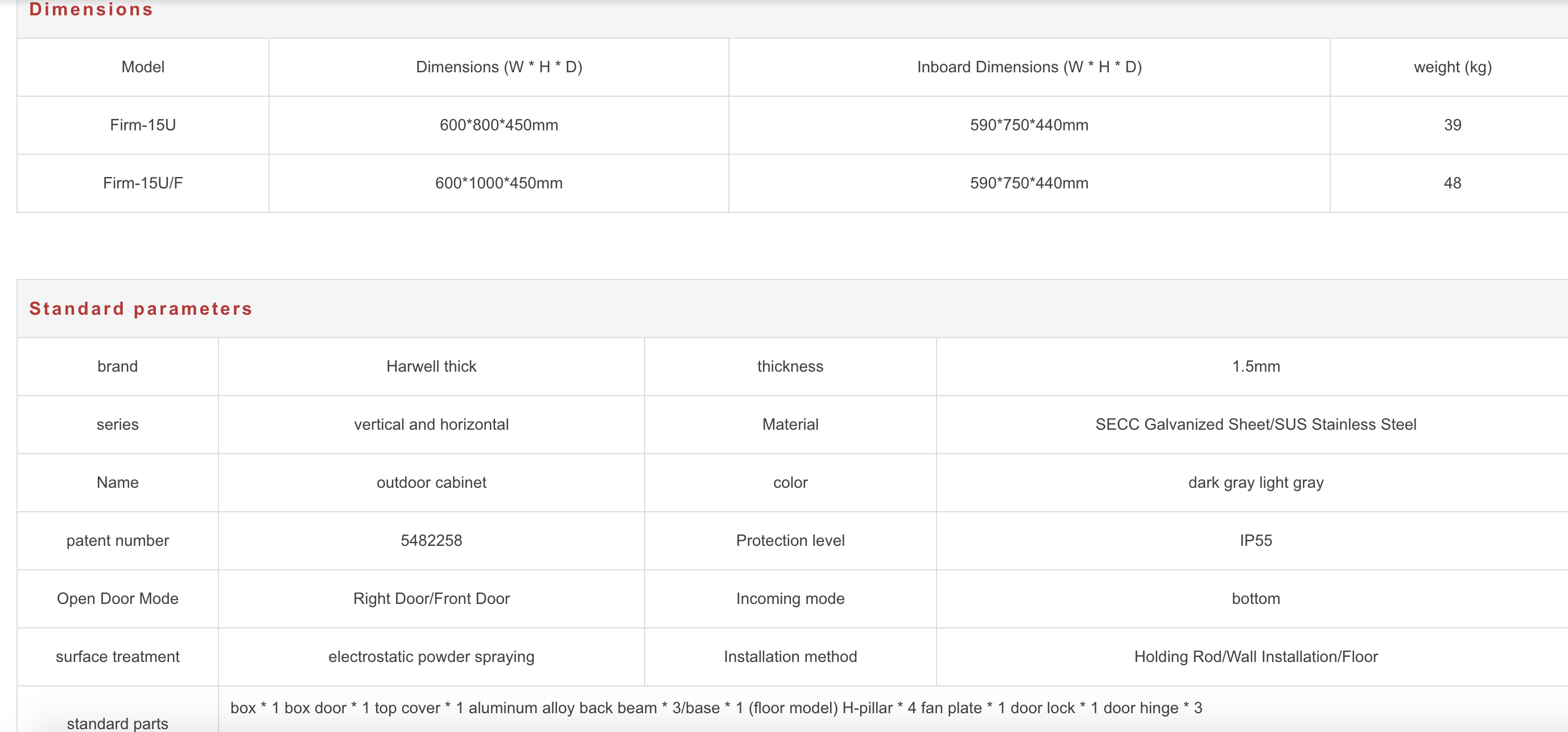This screenshot has width=1568, height=732.
Task: Click the standard parts row label
Action: click(x=117, y=723)
